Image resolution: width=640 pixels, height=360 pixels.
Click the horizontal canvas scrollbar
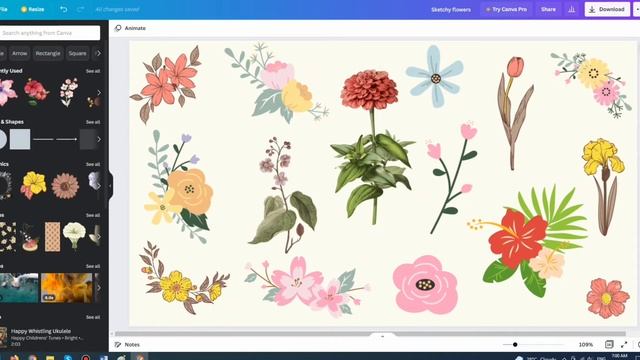click(371, 333)
